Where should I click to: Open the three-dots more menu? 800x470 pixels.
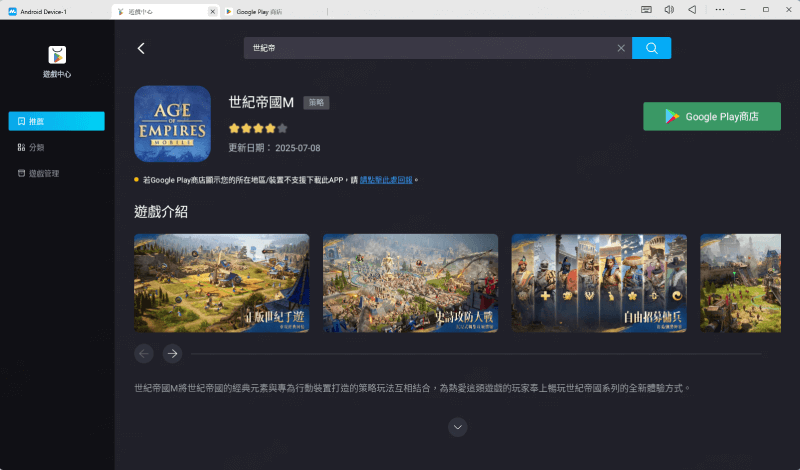pos(719,9)
